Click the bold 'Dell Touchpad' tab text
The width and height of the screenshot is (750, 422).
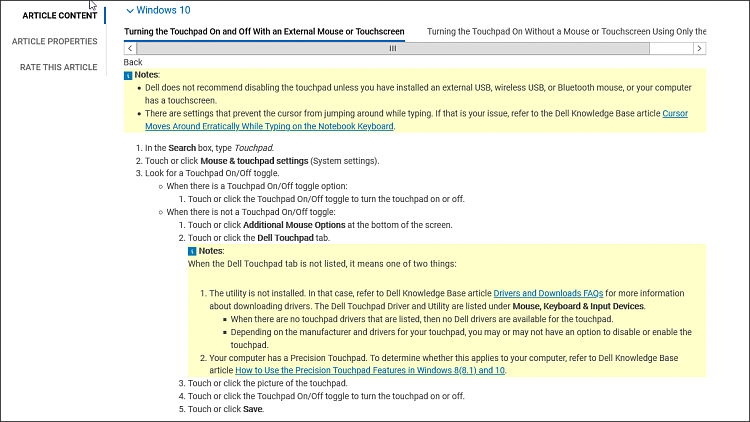point(286,238)
